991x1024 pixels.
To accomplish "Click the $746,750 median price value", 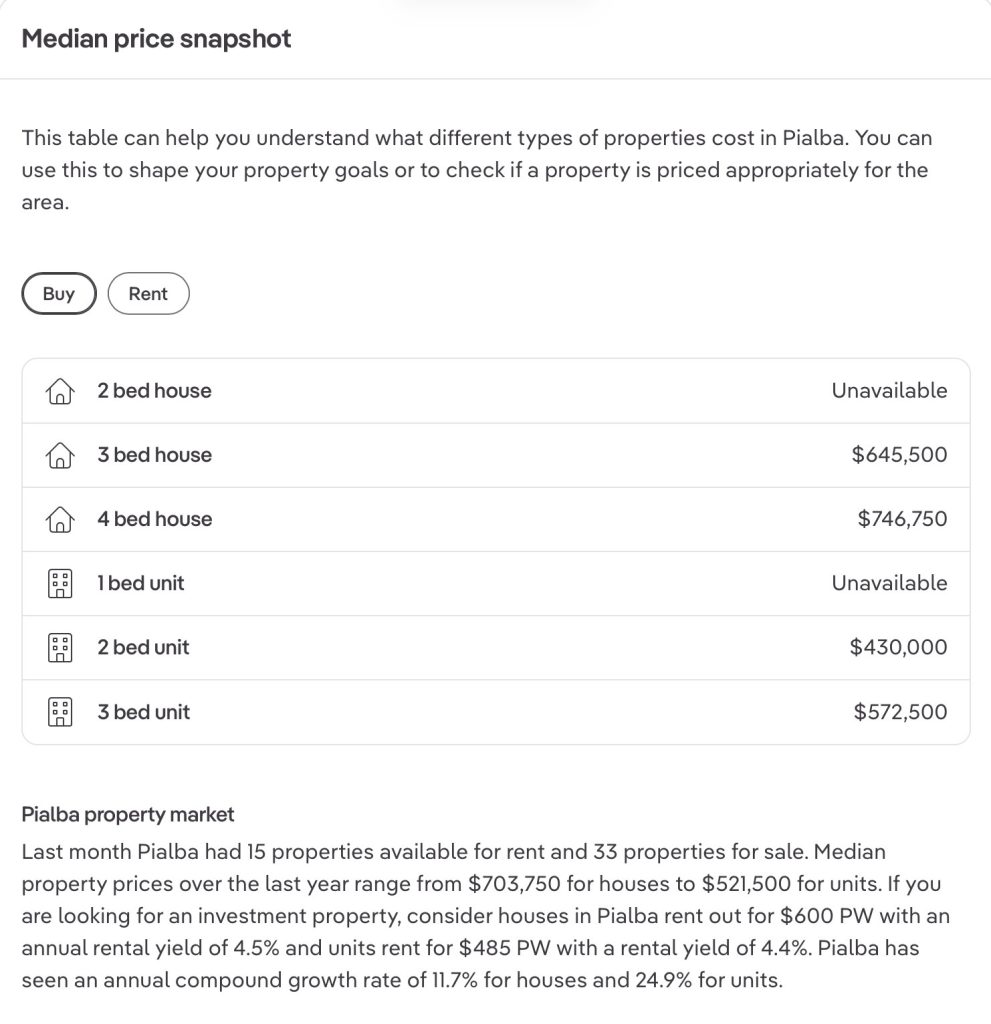I will point(902,519).
